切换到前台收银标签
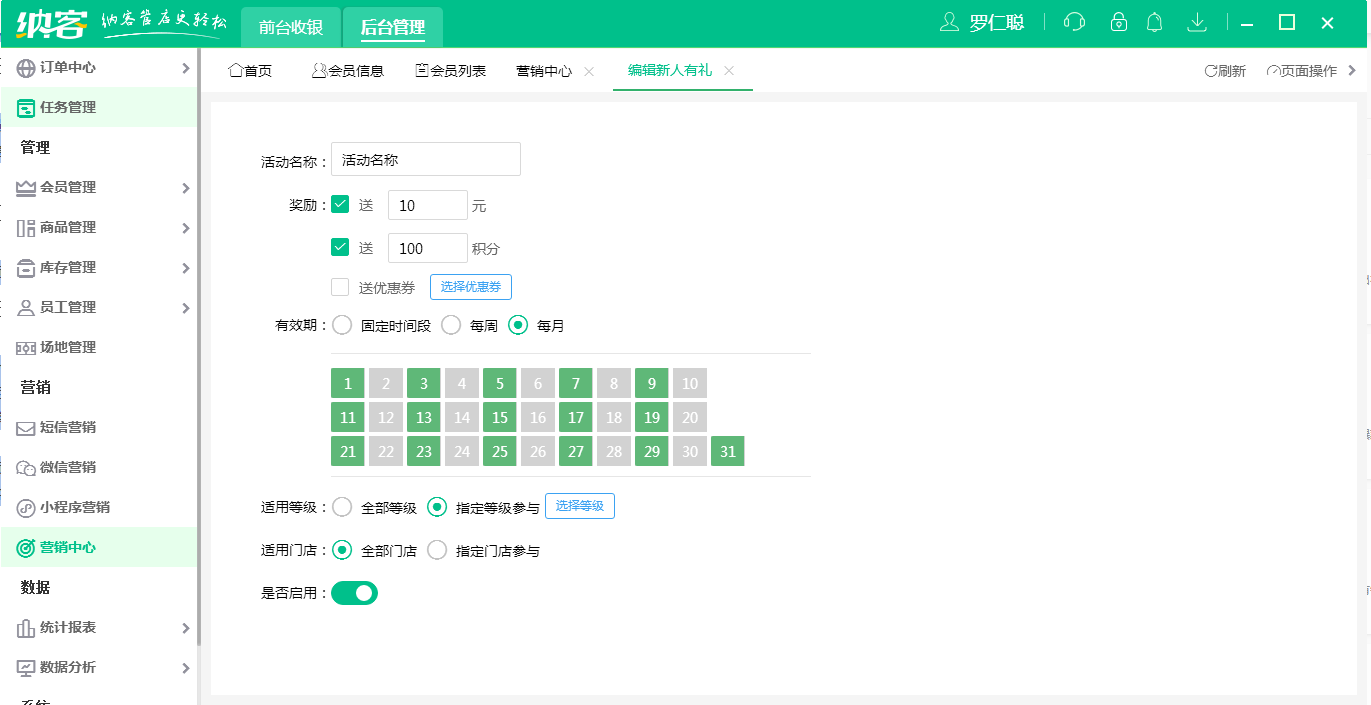The image size is (1371, 705). (289, 27)
